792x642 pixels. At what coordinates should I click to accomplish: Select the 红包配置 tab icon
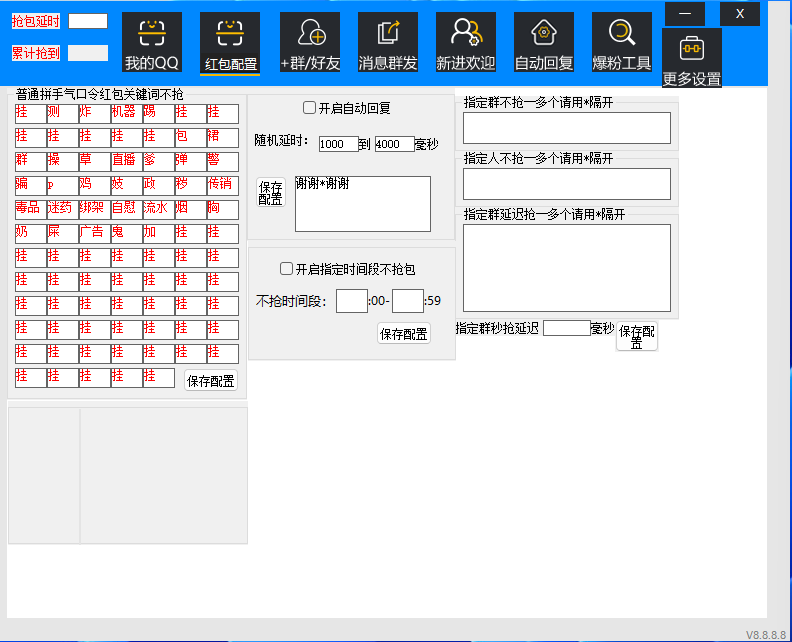point(230,43)
